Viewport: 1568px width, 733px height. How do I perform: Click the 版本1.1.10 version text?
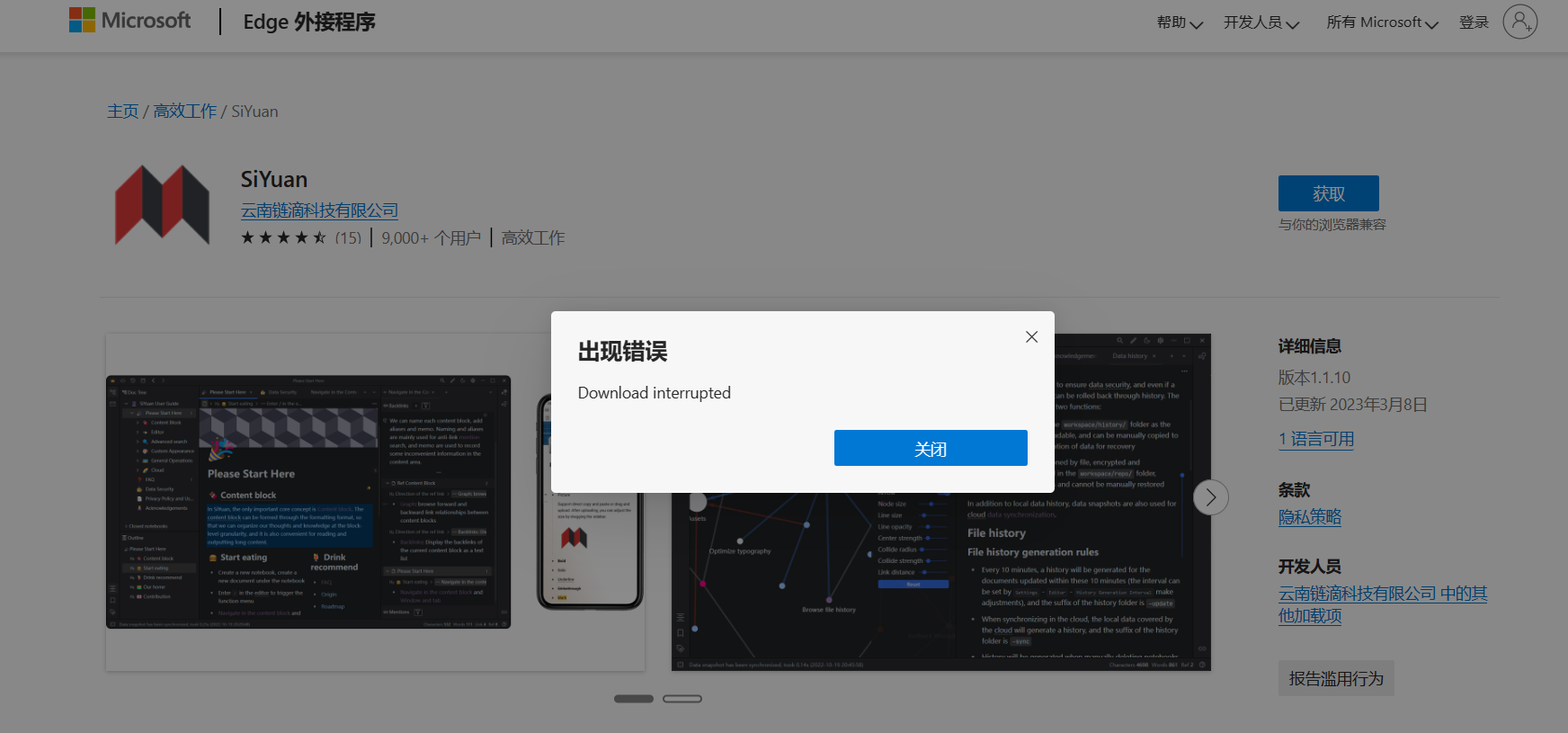click(1314, 378)
